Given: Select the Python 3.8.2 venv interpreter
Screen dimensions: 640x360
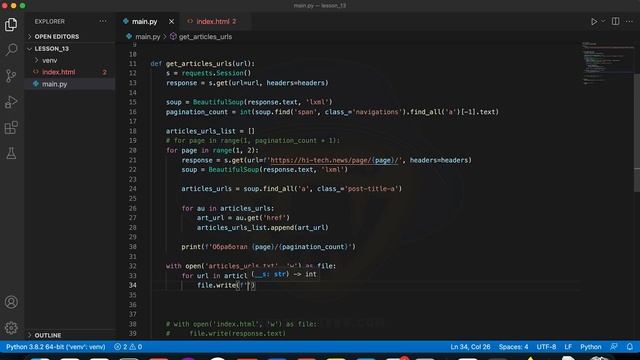Looking at the screenshot, I should click(56, 347).
